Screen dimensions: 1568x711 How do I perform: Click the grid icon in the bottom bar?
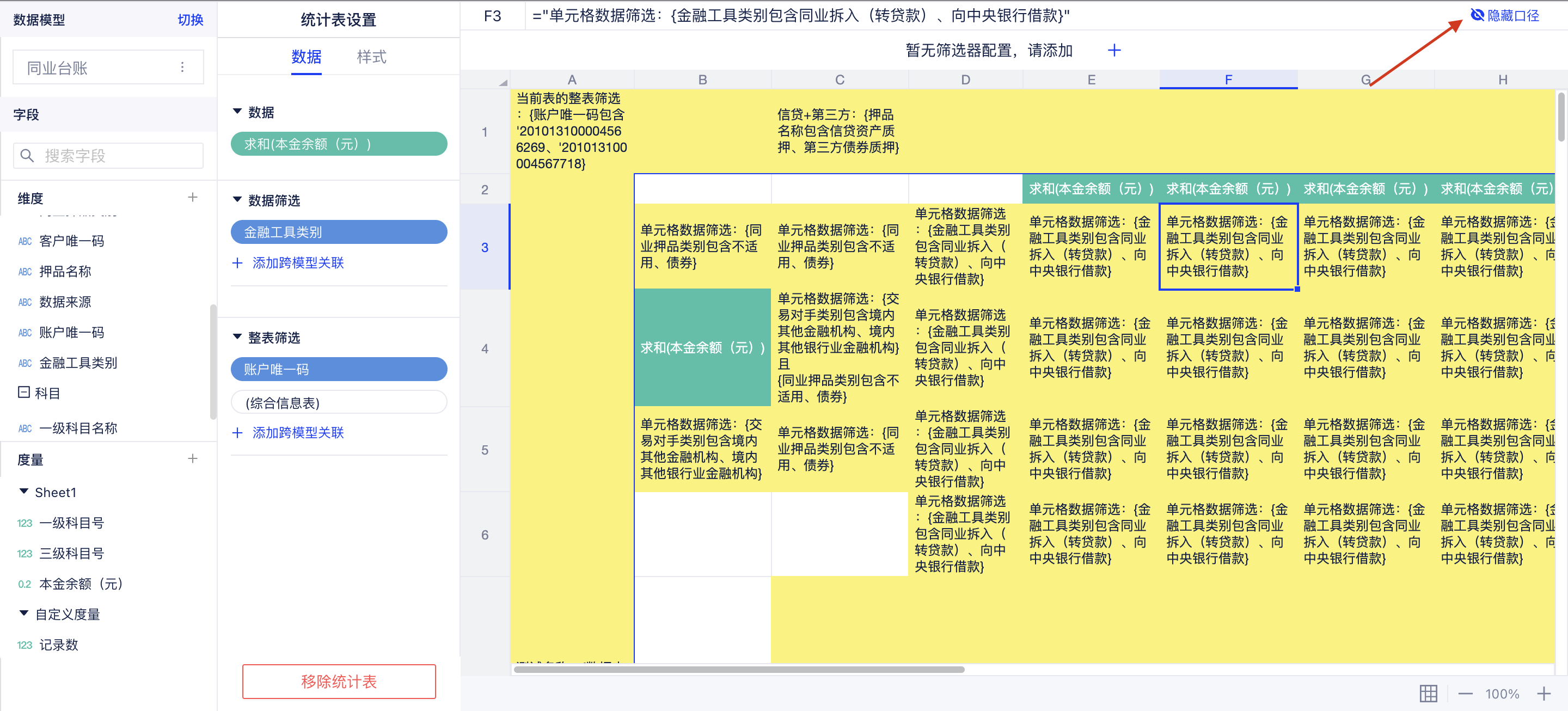pyautogui.click(x=1428, y=694)
